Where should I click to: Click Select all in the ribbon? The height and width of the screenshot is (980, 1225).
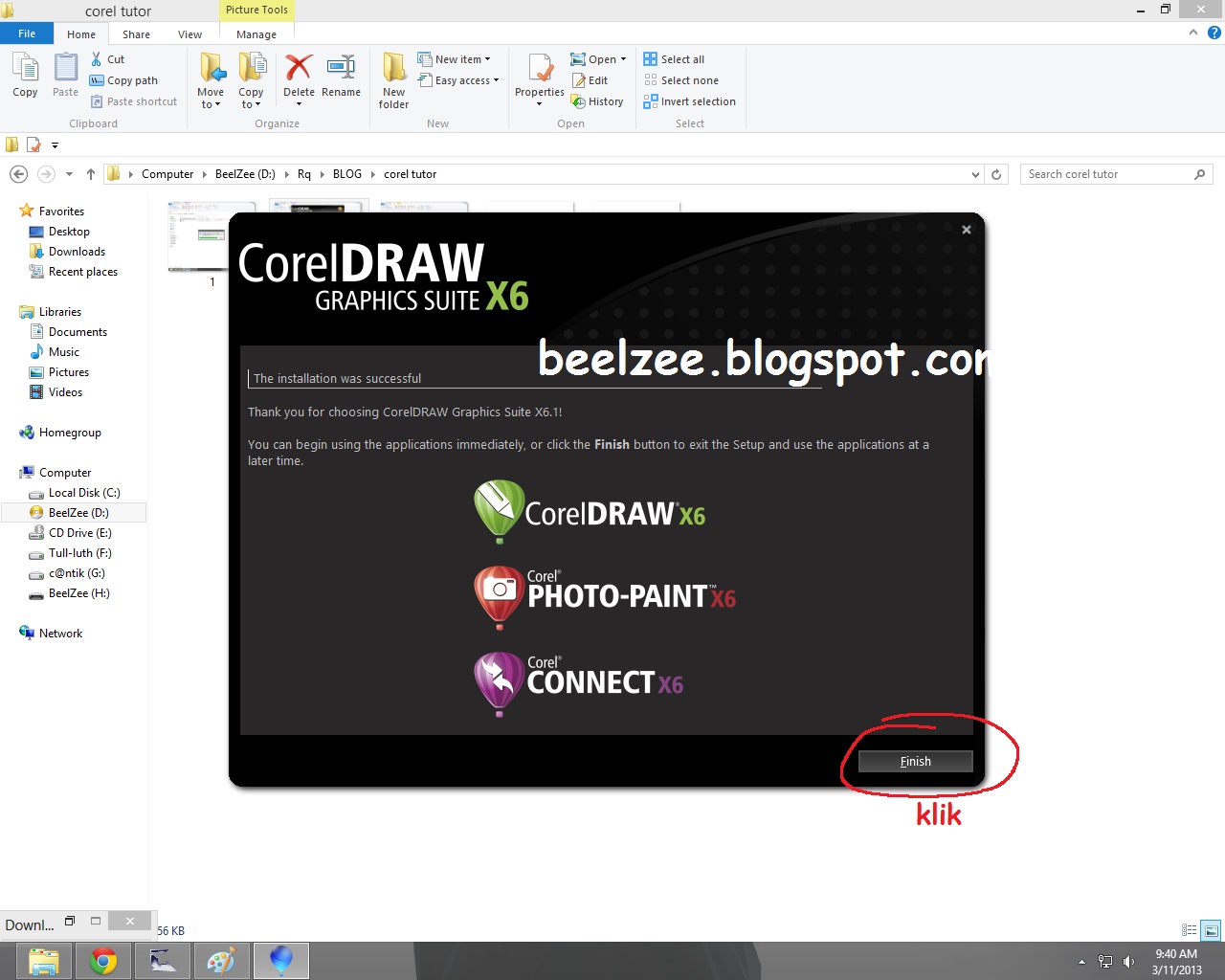click(674, 59)
